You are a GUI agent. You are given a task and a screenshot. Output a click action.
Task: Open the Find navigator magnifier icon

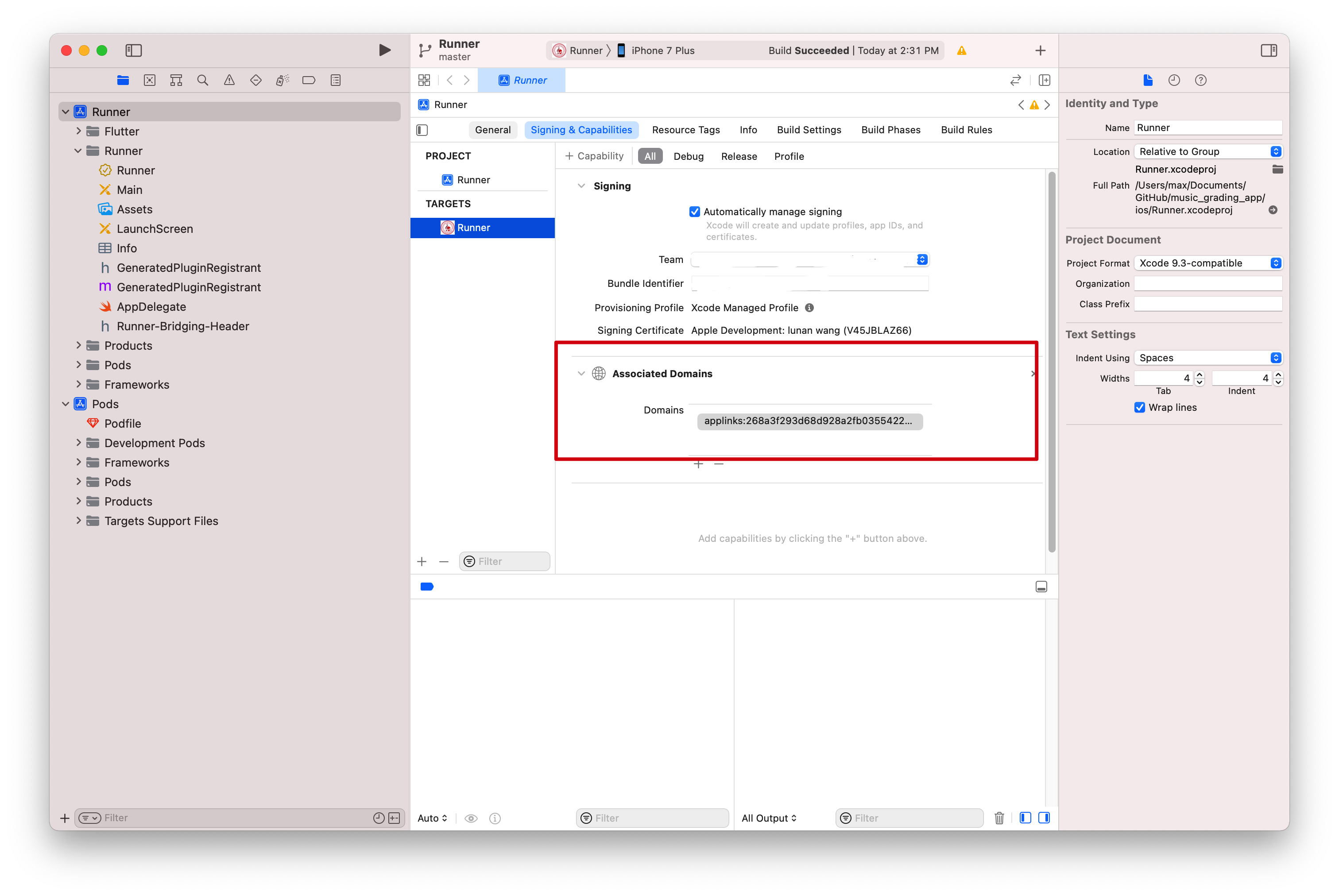[202, 81]
